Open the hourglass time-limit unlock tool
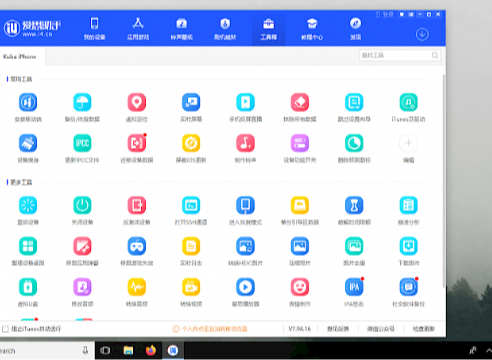This screenshot has width=492, height=360. [x=354, y=205]
